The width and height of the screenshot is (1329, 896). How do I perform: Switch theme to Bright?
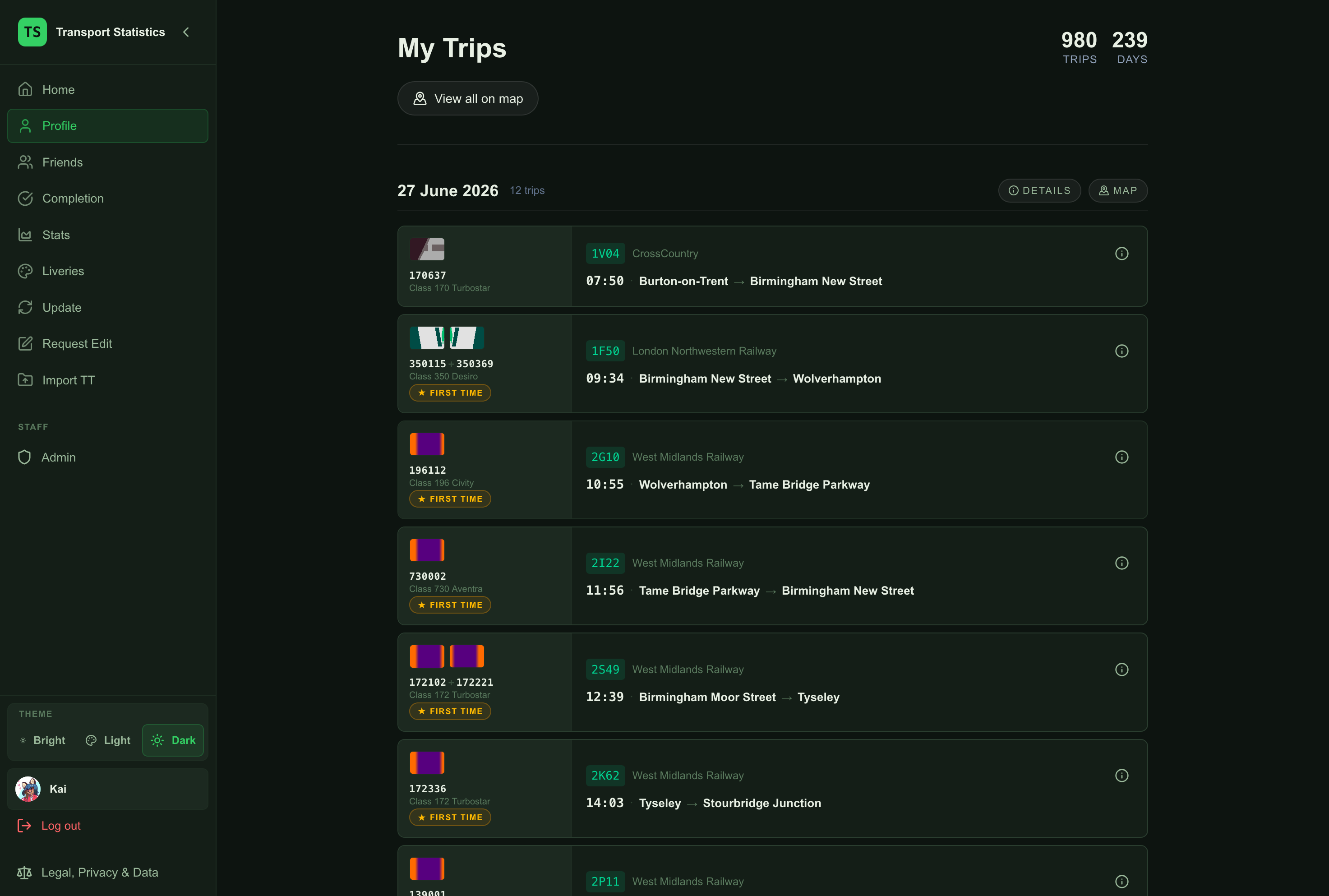pos(43,740)
